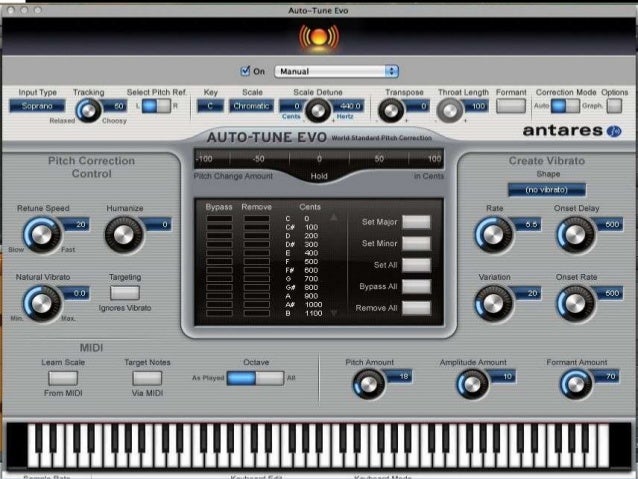Click the Natural Vibrato knob
Screen dimensions: 638x479
[x=42, y=304]
